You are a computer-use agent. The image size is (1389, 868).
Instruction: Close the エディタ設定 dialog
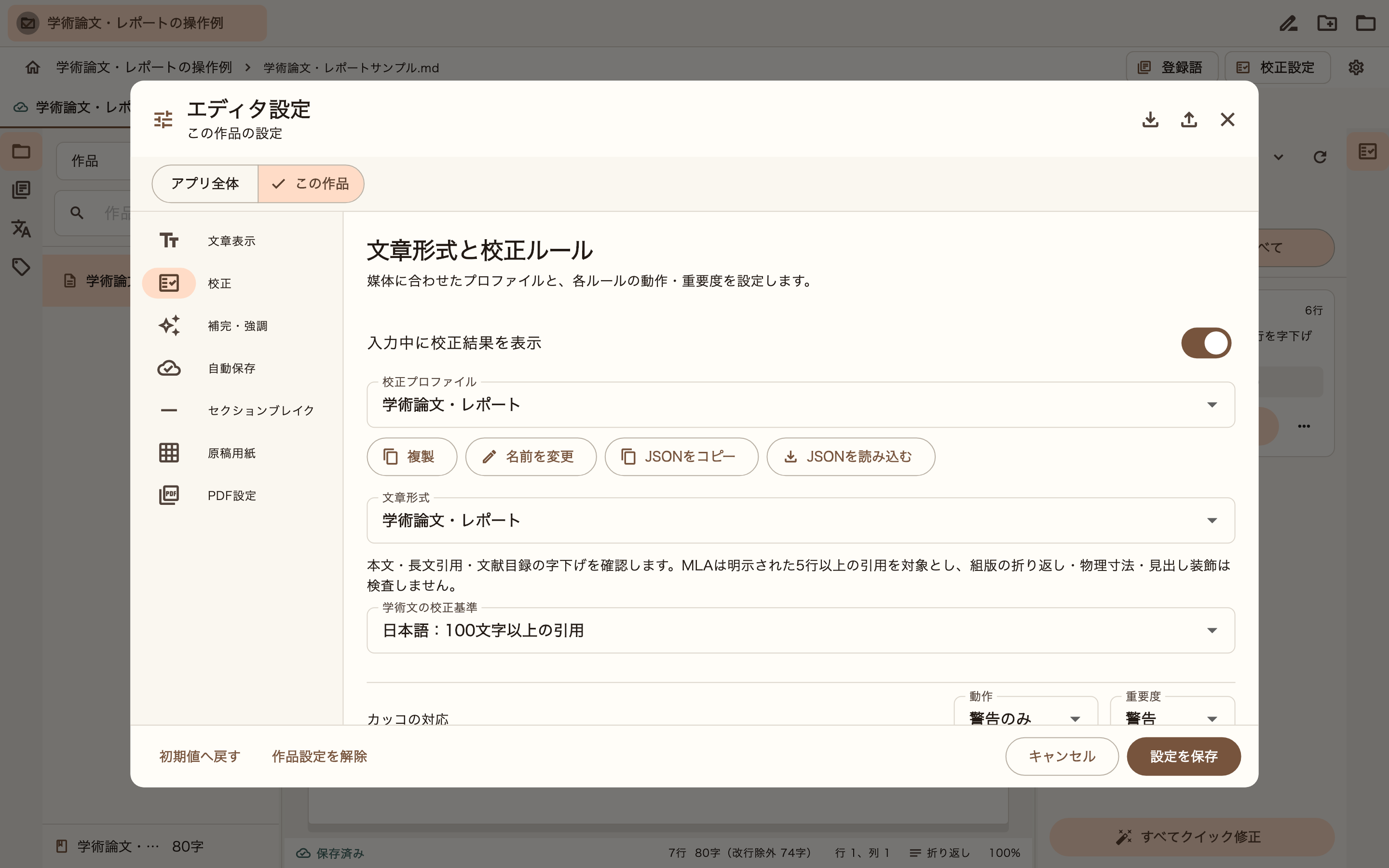[x=1227, y=120]
